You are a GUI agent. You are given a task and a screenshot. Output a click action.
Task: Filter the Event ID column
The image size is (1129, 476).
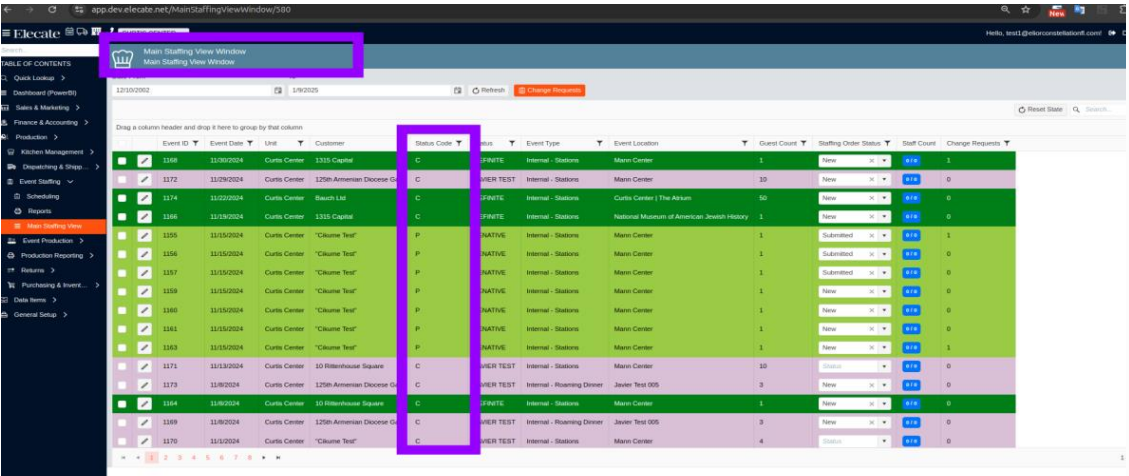[195, 143]
